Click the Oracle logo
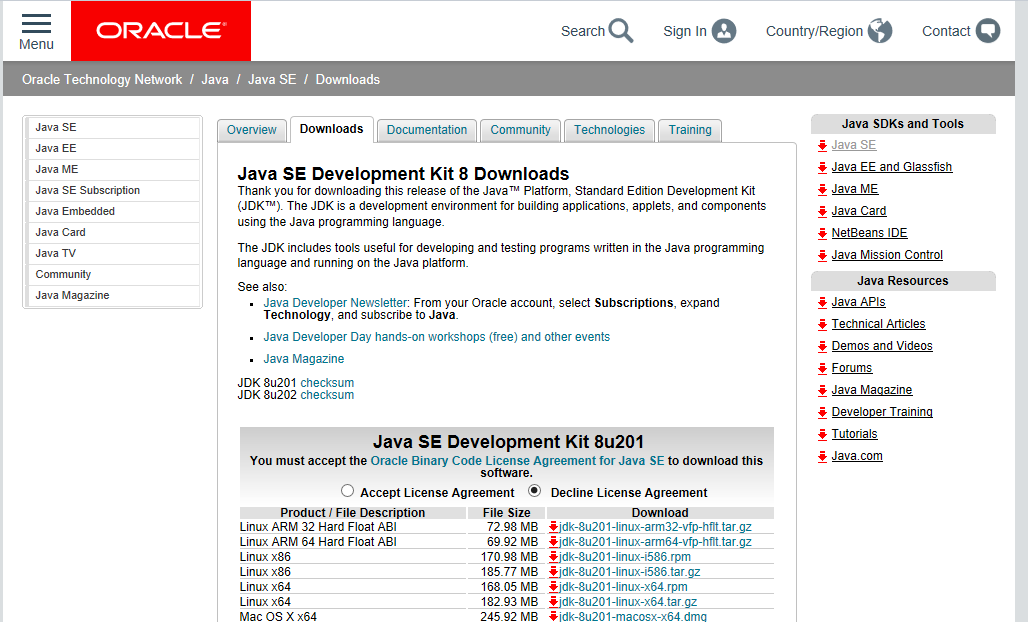 (x=161, y=31)
